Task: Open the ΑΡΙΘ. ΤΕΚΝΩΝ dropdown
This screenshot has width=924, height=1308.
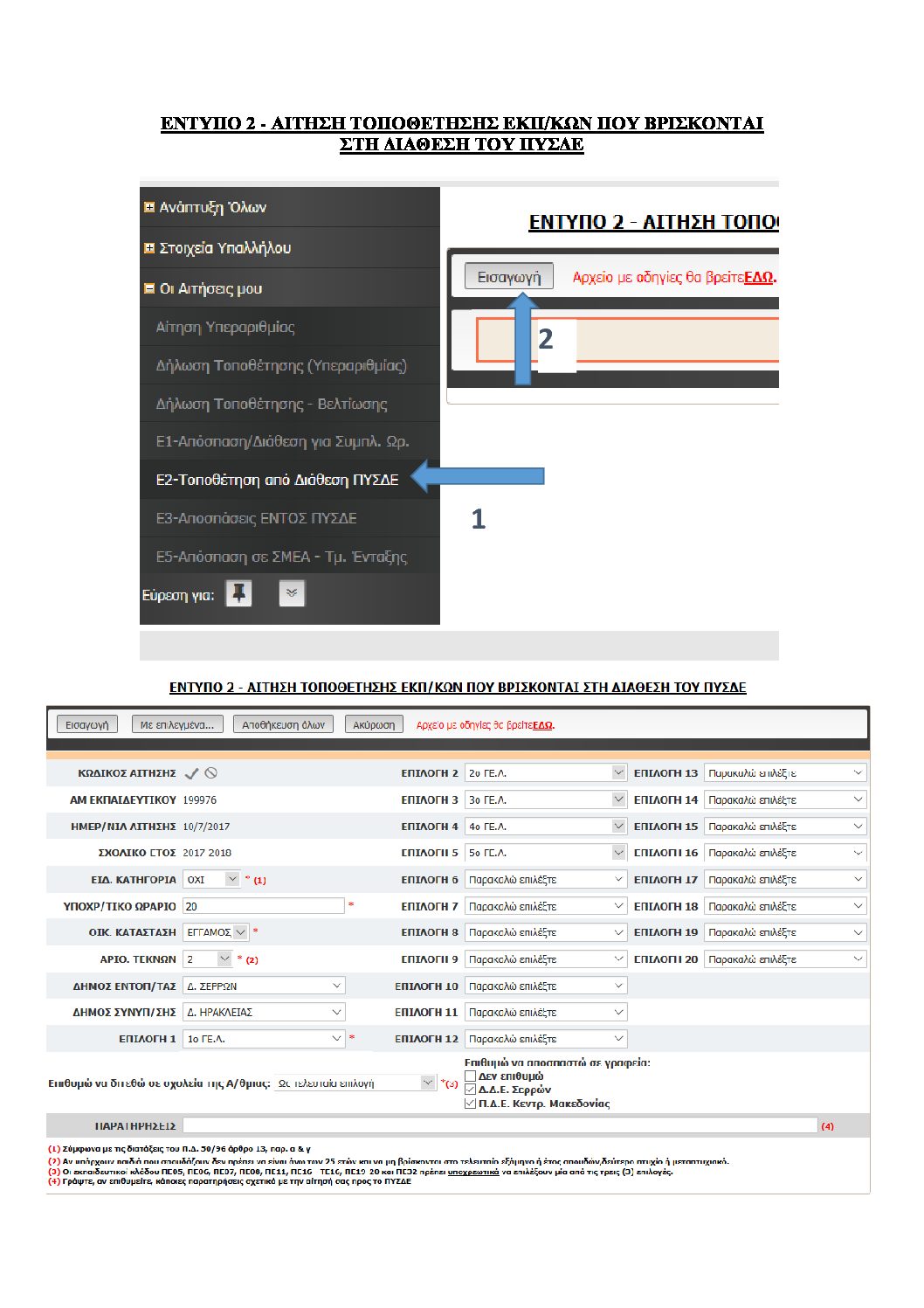Action: click(208, 959)
